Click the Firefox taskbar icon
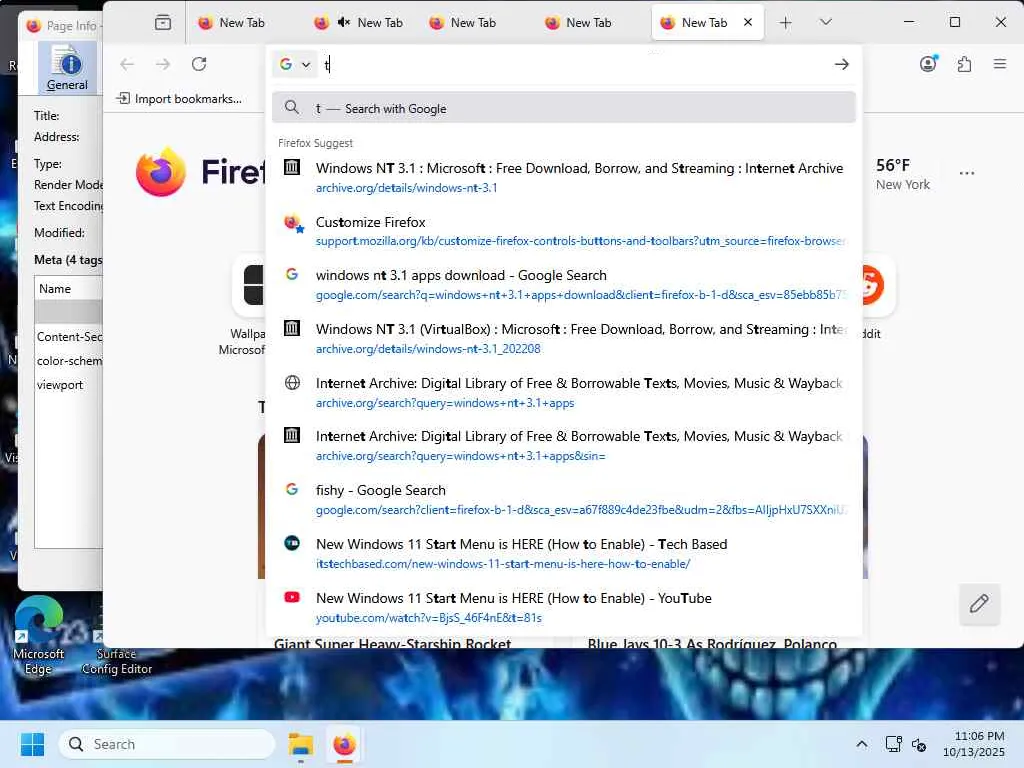Screen dimensions: 1024x768 click(344, 744)
